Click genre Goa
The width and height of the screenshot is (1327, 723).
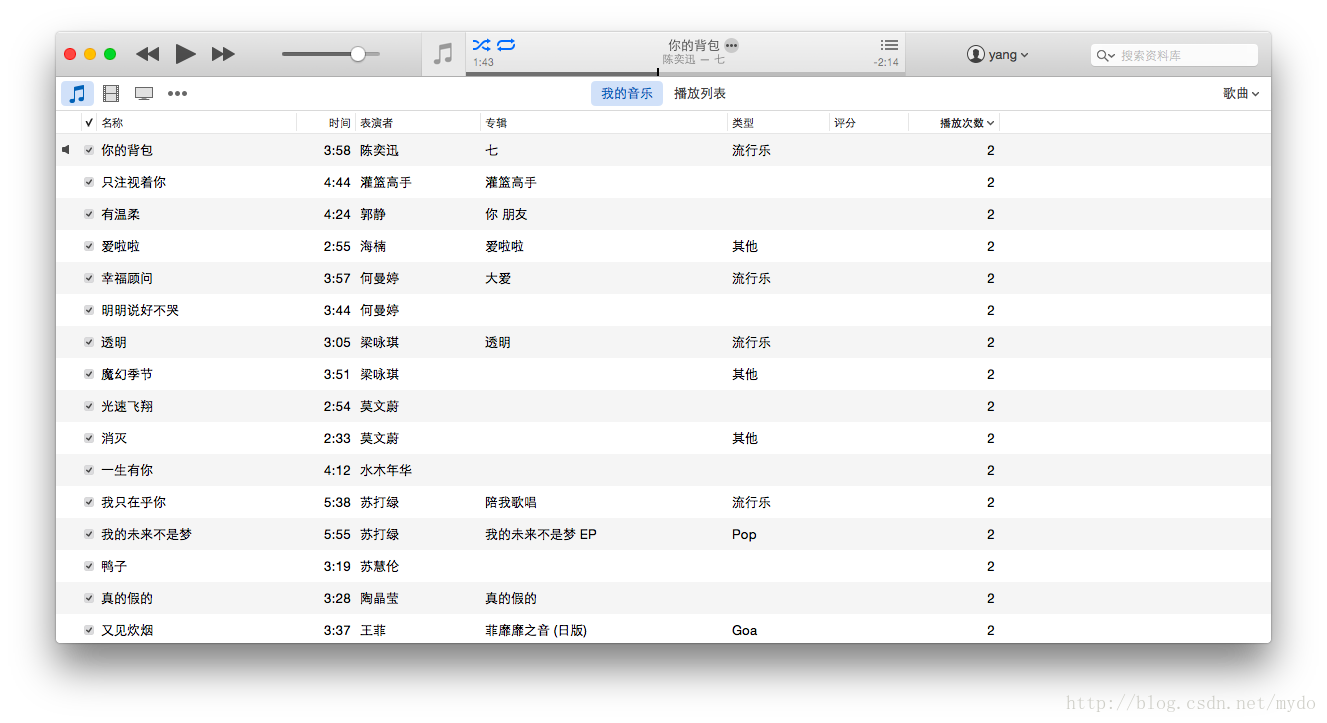click(x=745, y=630)
